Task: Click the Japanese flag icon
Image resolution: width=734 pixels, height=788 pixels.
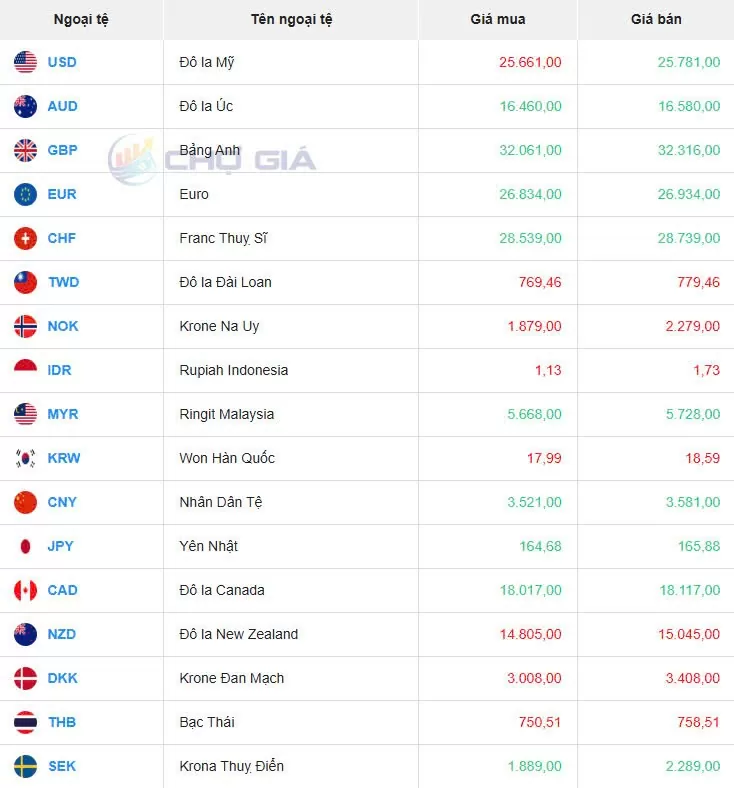Action: coord(25,546)
